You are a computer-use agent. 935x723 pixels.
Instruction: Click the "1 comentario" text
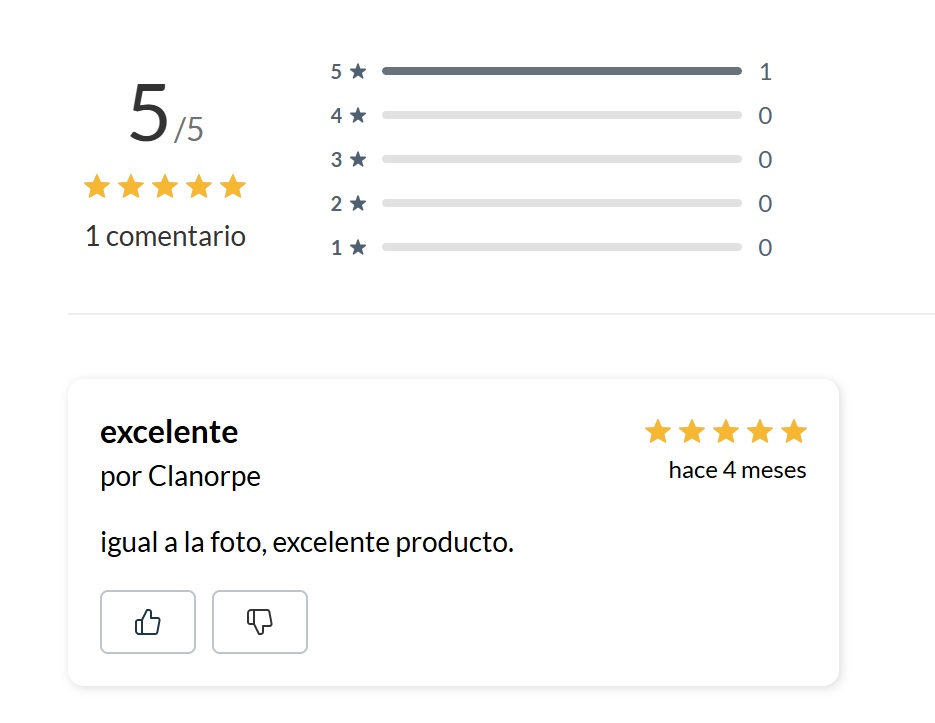click(165, 237)
